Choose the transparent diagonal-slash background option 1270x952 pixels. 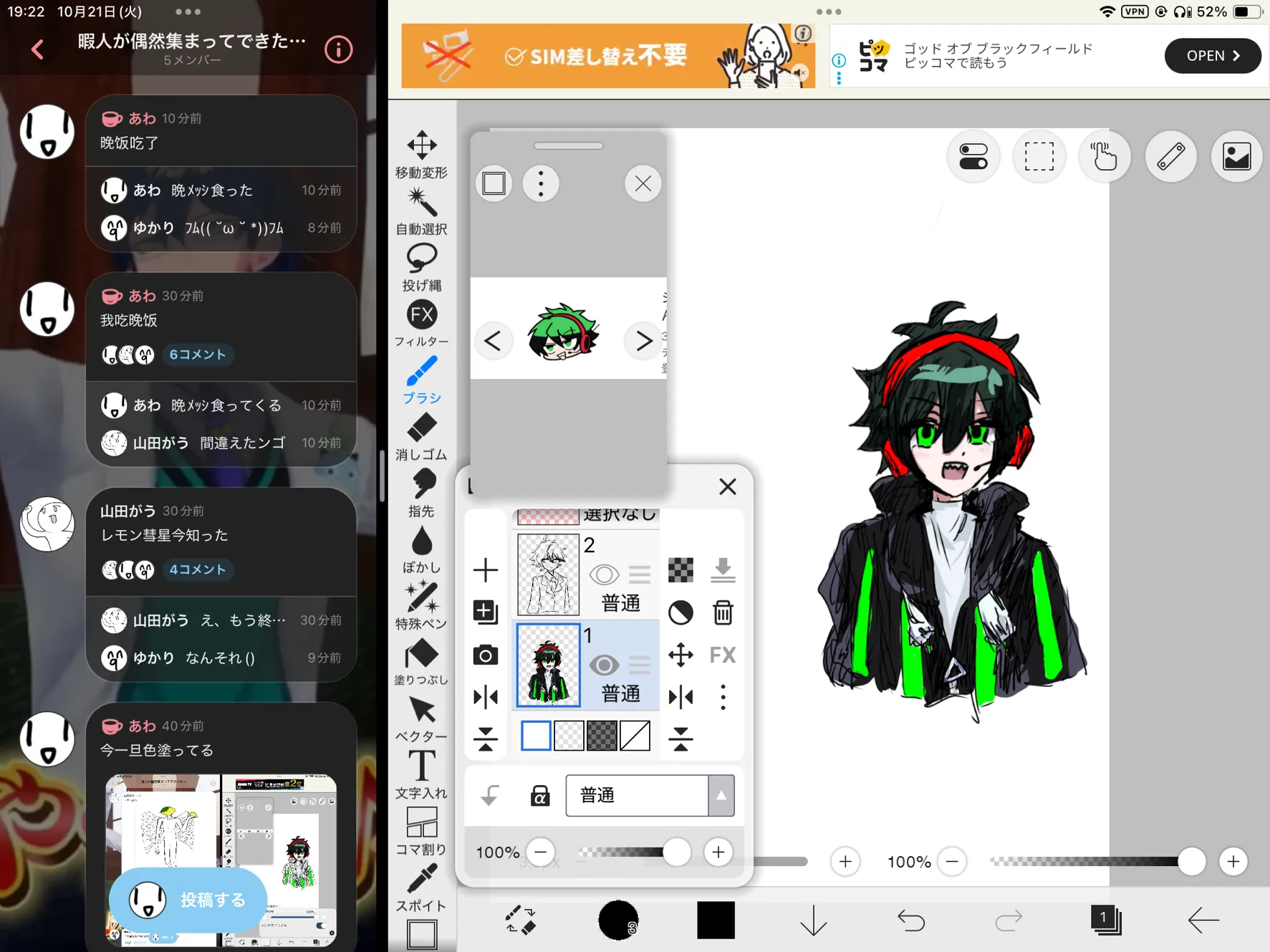pyautogui.click(x=635, y=736)
